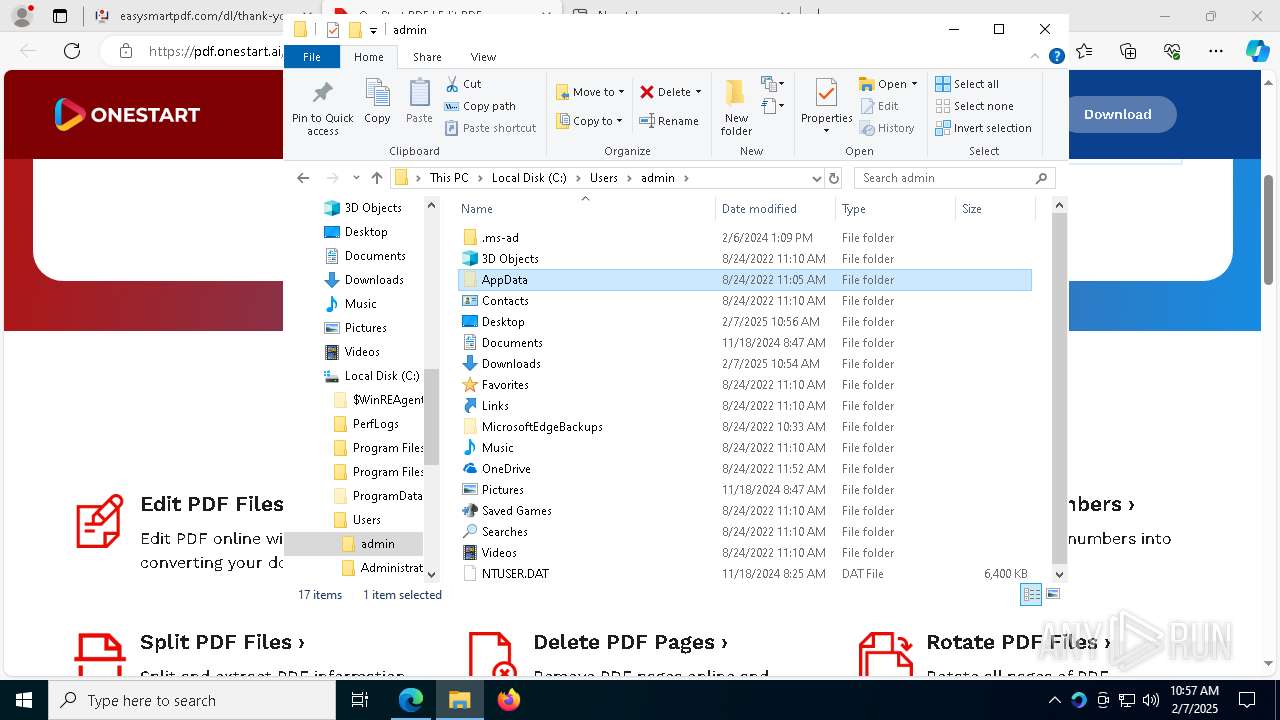Click Select none

click(x=974, y=106)
